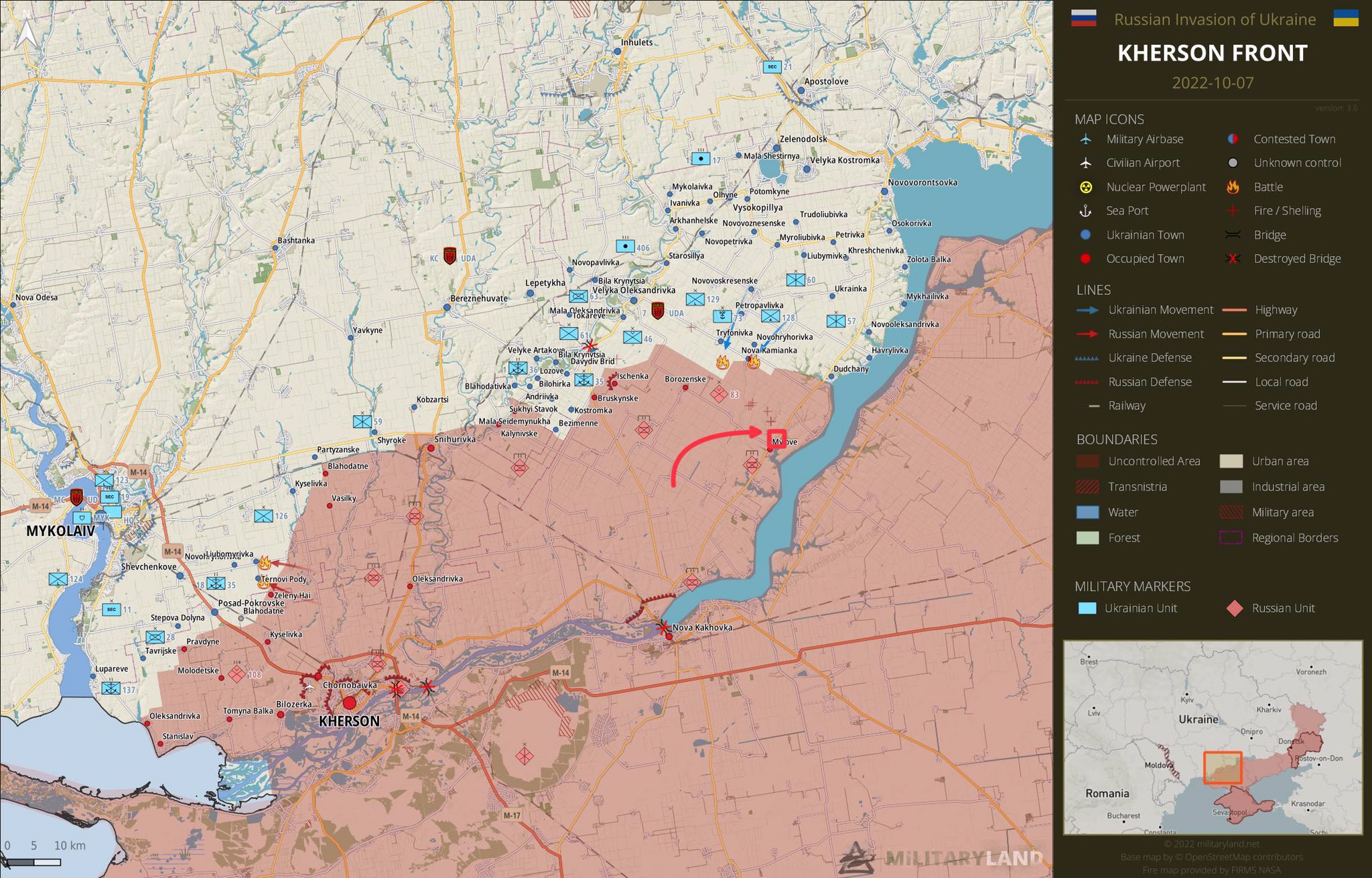Click the Nuclear Powerplant legend icon
The width and height of the screenshot is (1372, 878).
[x=1085, y=187]
